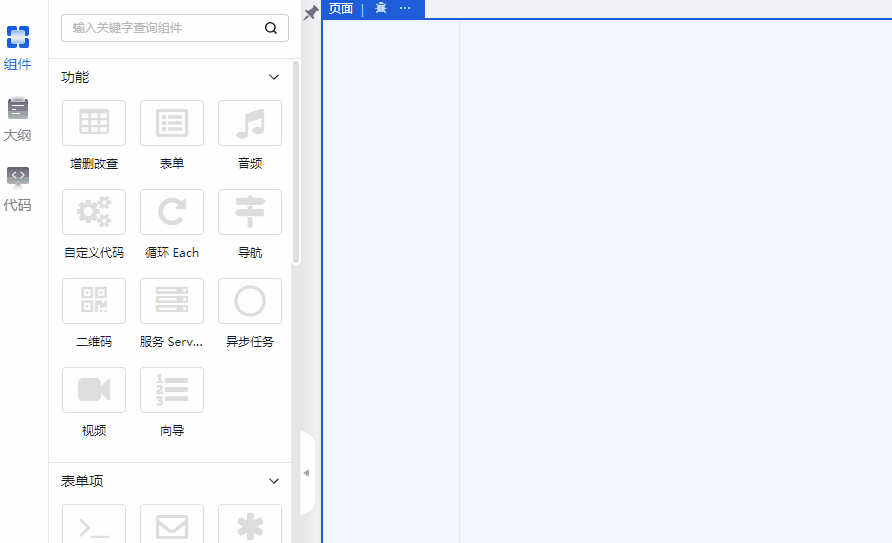This screenshot has width=892, height=543.
Task: Collapse the 功能 section chevron
Action: click(274, 77)
